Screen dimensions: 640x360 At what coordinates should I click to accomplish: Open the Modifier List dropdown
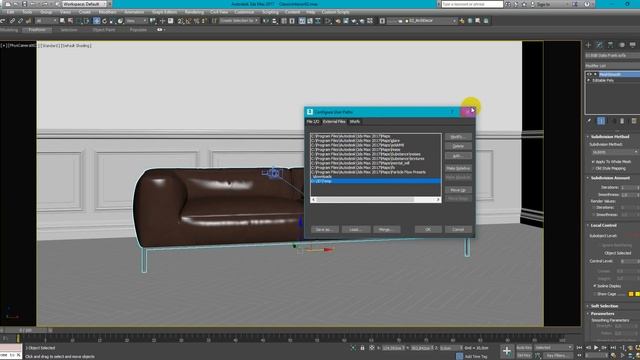click(612, 66)
